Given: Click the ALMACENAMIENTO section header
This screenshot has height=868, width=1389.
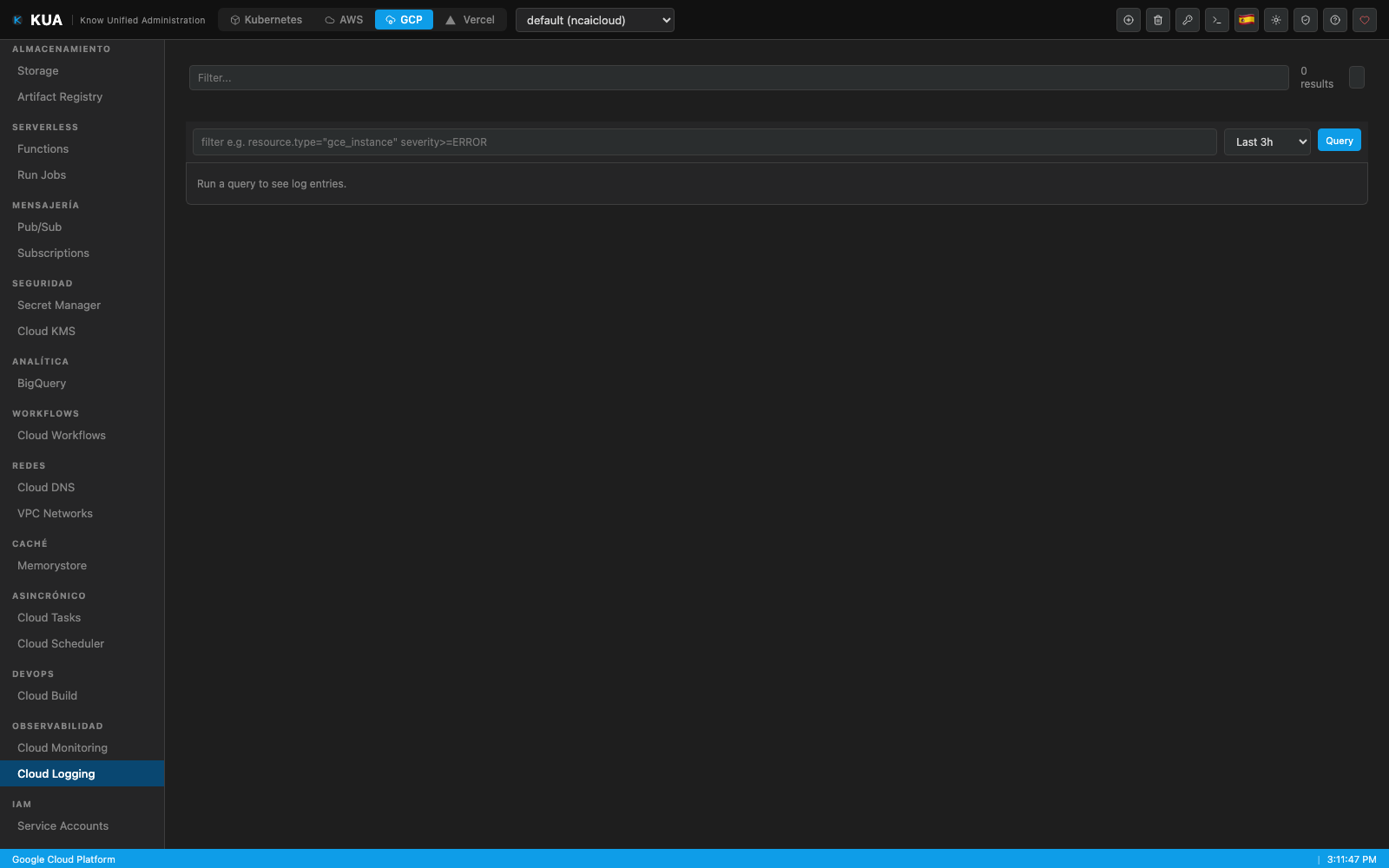Looking at the screenshot, I should click(62, 49).
